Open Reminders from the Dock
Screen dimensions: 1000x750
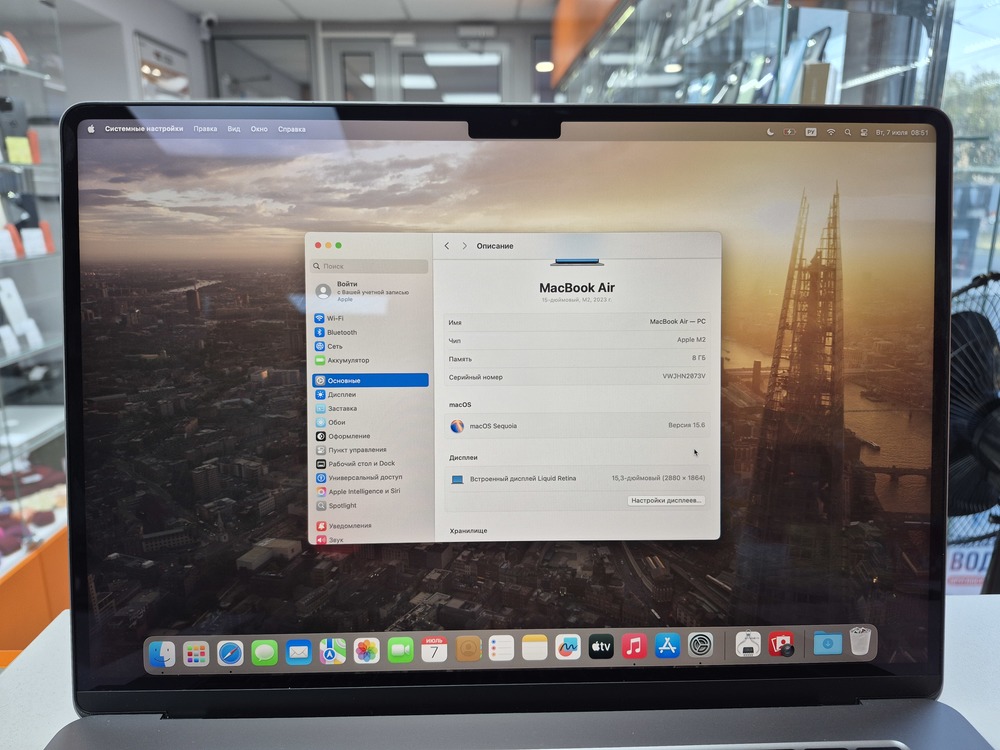point(501,648)
